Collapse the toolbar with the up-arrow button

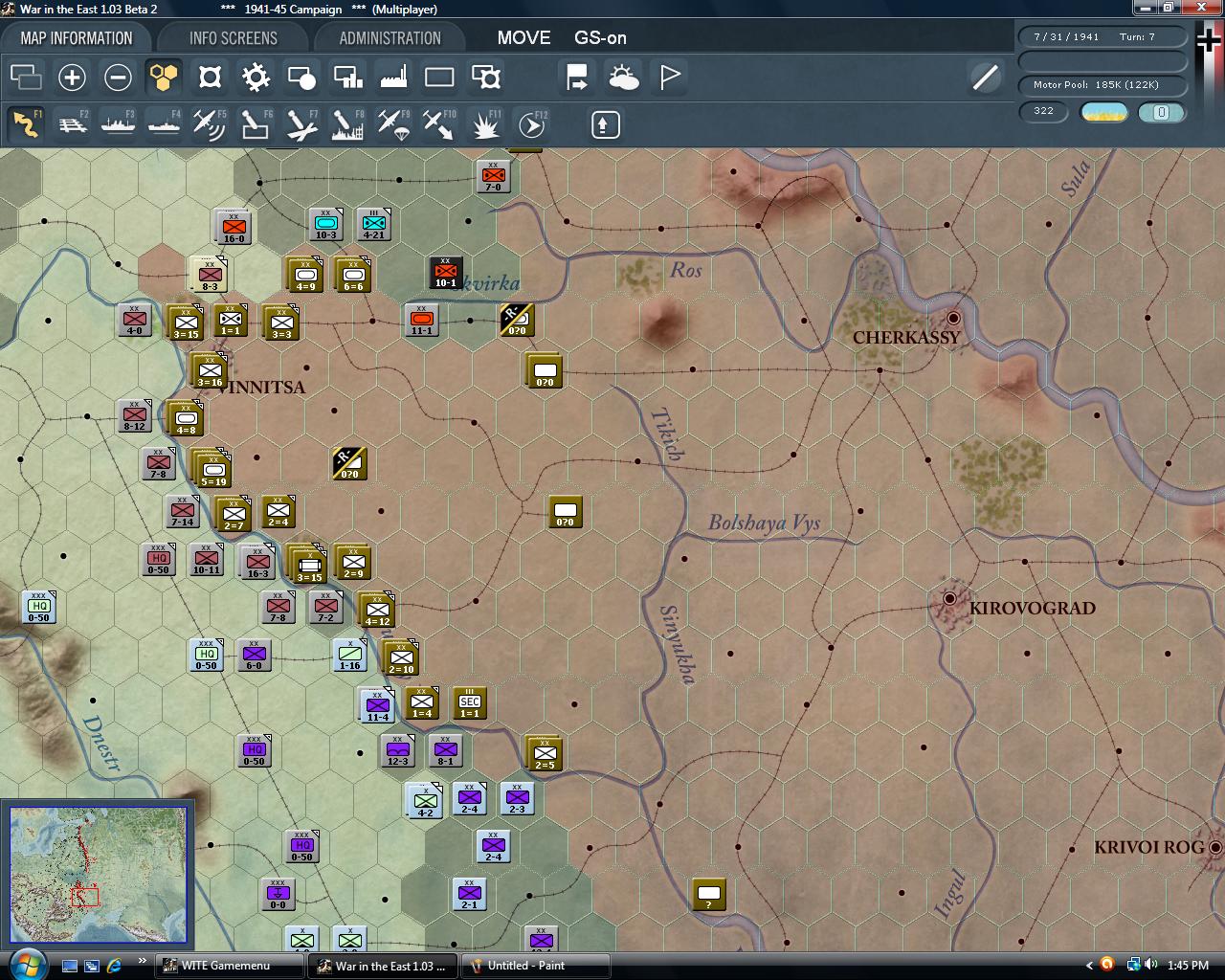604,124
